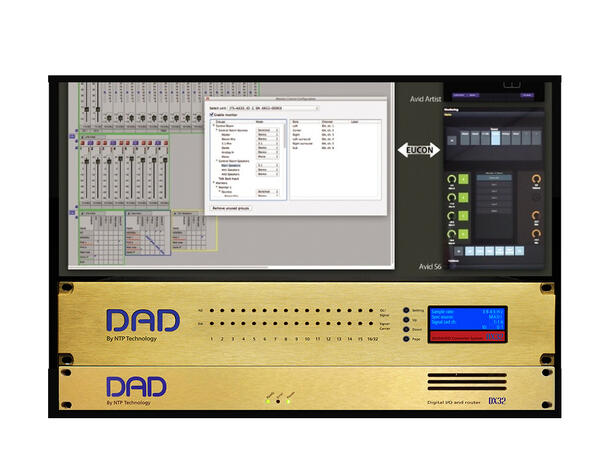Screen dimensions: 610x450
Task: Open the 5.1 Mix source mode dropdown
Action: tap(268, 144)
